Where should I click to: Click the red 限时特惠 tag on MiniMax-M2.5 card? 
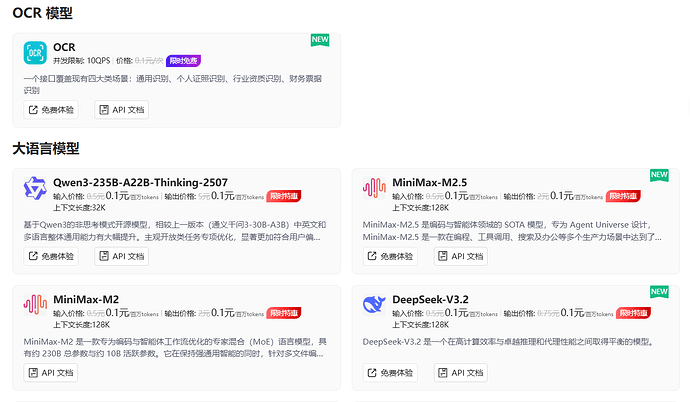click(x=623, y=196)
